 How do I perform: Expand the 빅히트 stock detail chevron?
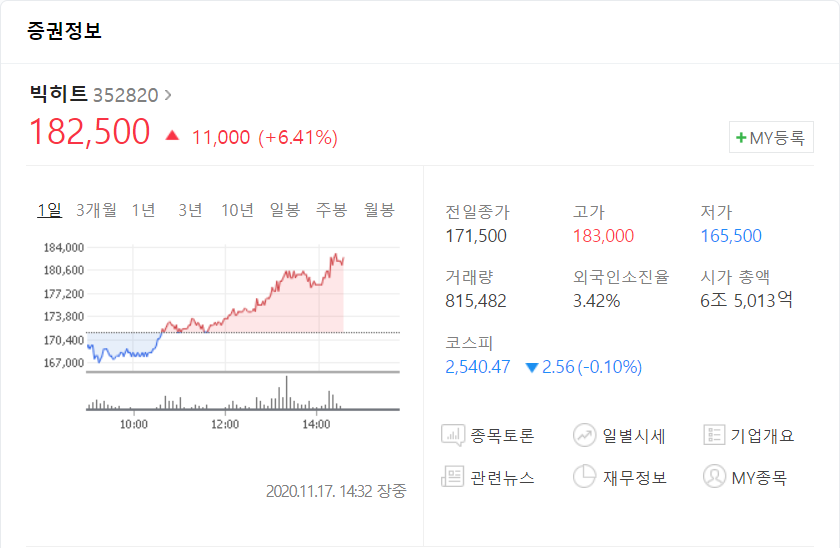pos(168,95)
